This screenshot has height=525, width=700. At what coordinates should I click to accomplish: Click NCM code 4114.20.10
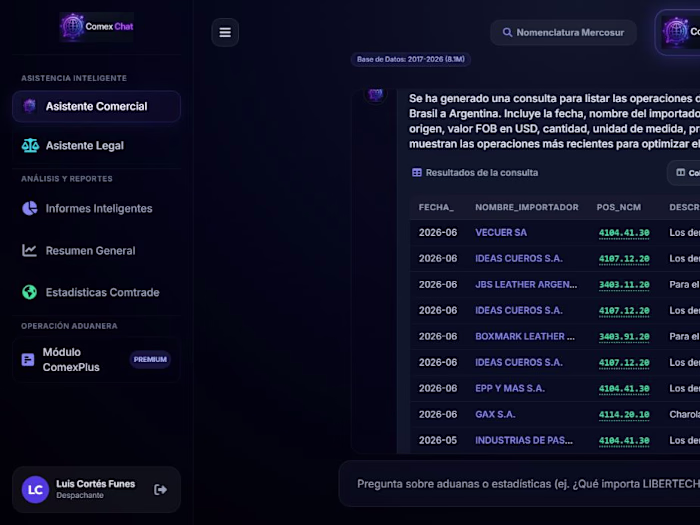point(624,415)
